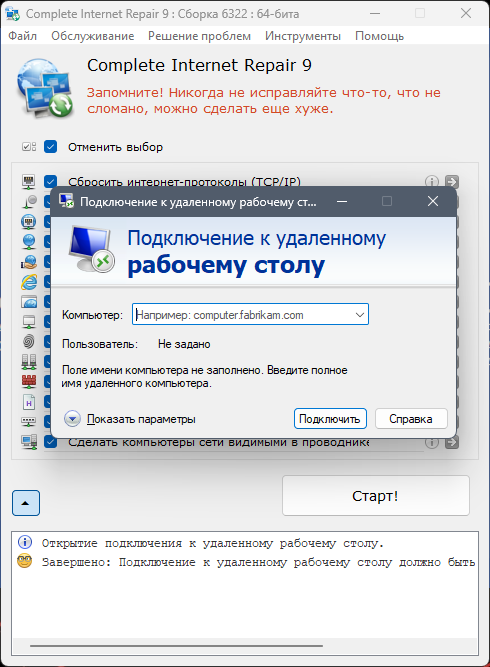Click the Справка button
Screen dimensions: 490x667
(x=411, y=419)
